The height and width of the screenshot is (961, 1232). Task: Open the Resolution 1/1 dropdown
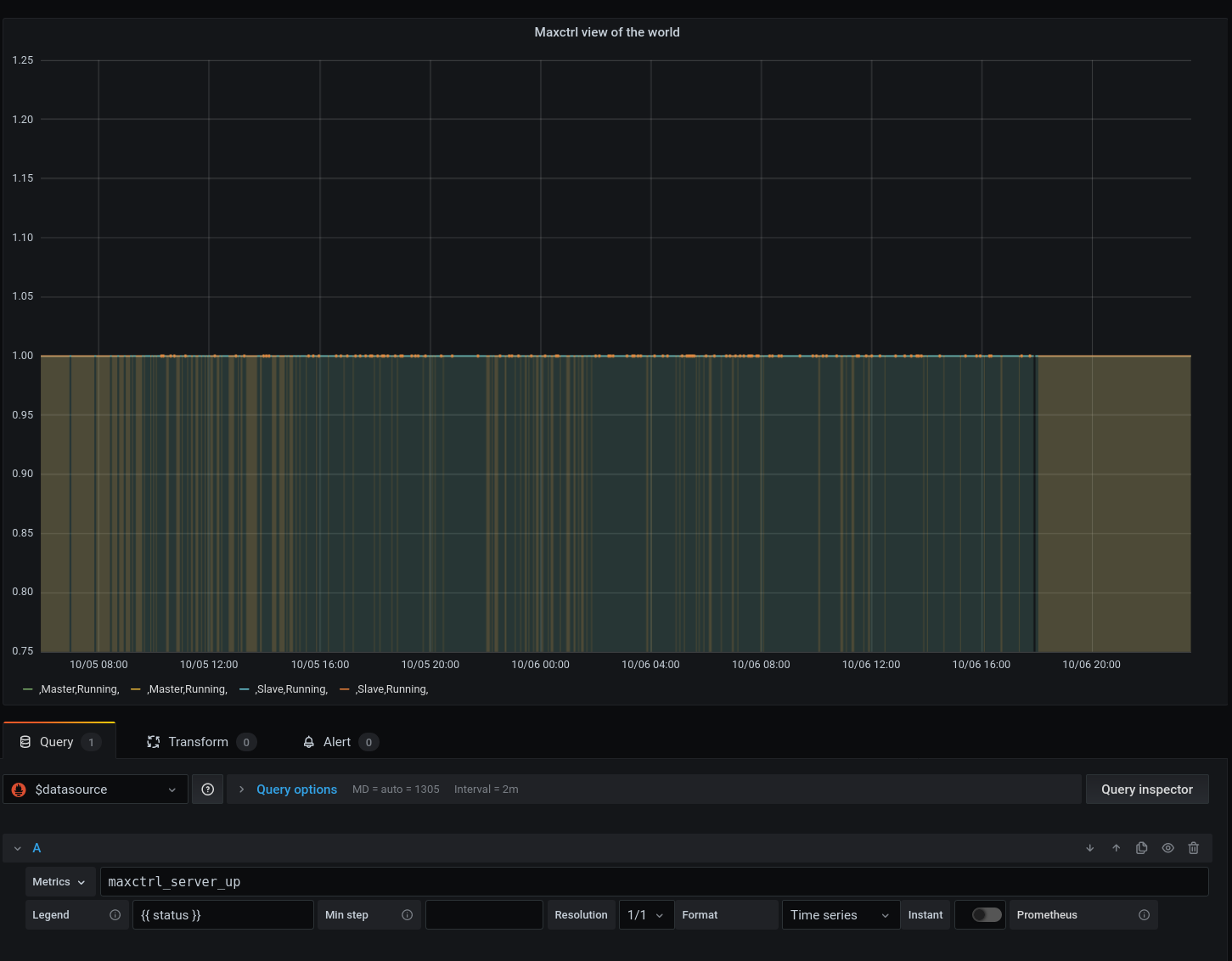645,915
